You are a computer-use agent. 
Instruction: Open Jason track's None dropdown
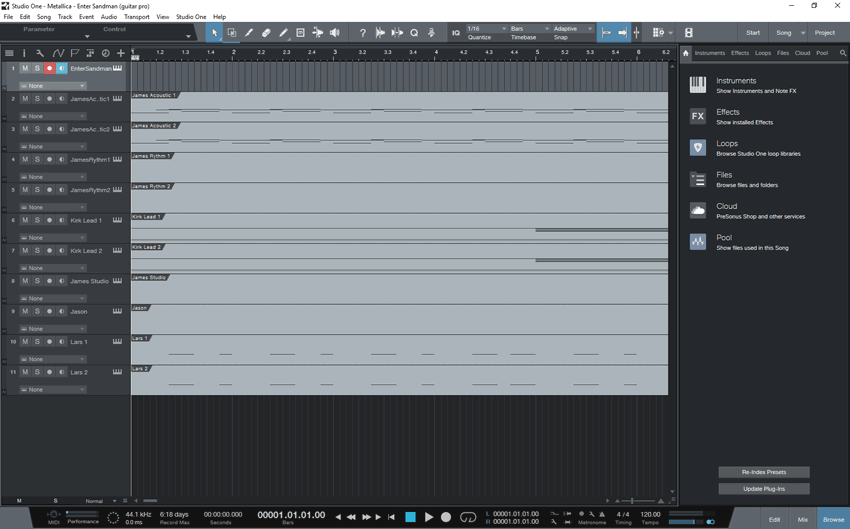tap(53, 328)
